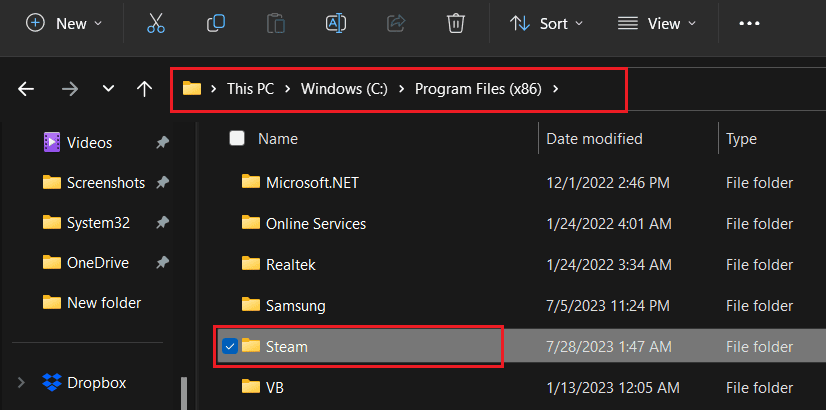Click the date 7/5/2023 11:24 PM

point(608,306)
